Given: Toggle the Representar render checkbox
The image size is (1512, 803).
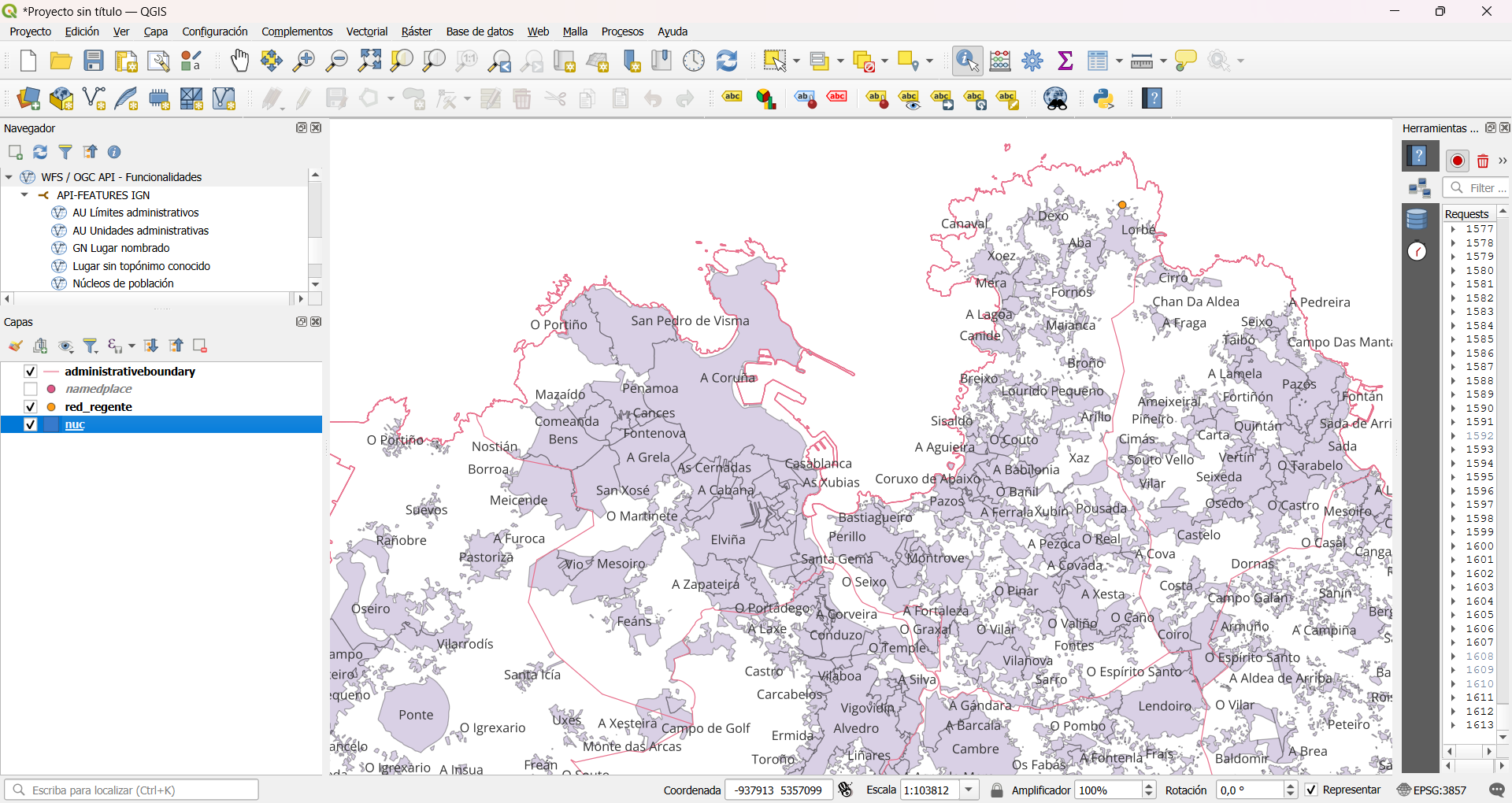Looking at the screenshot, I should pos(1311,790).
